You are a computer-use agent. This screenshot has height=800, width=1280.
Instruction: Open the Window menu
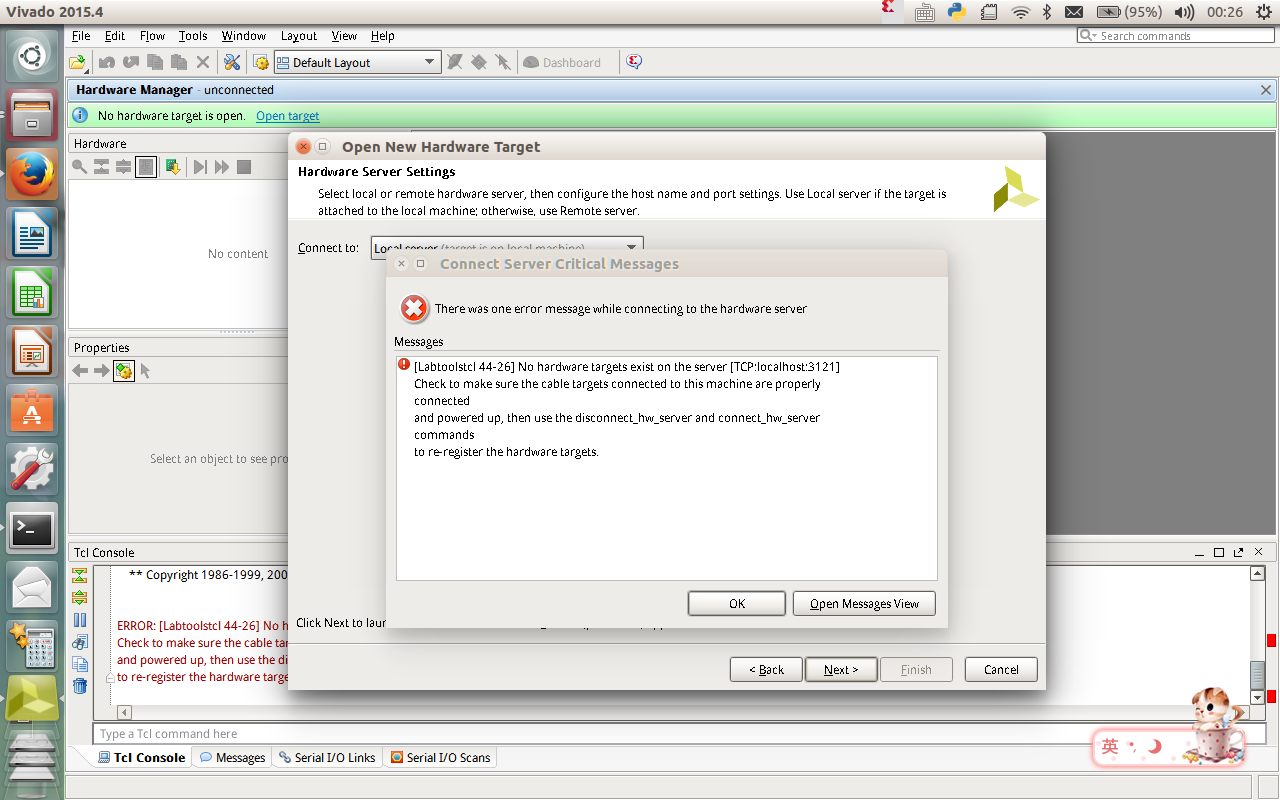tap(244, 36)
